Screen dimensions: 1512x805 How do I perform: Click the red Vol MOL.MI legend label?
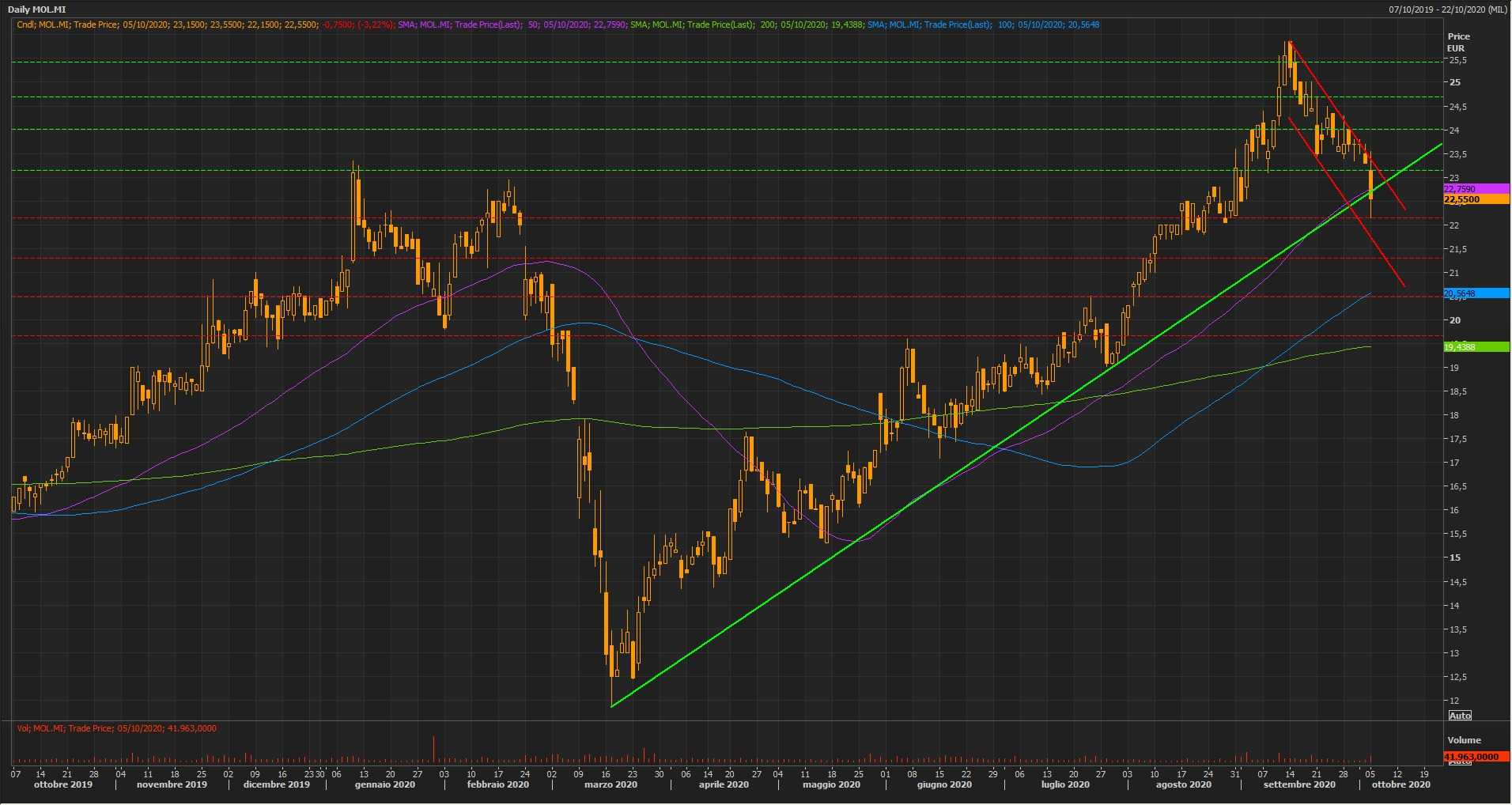coord(116,728)
